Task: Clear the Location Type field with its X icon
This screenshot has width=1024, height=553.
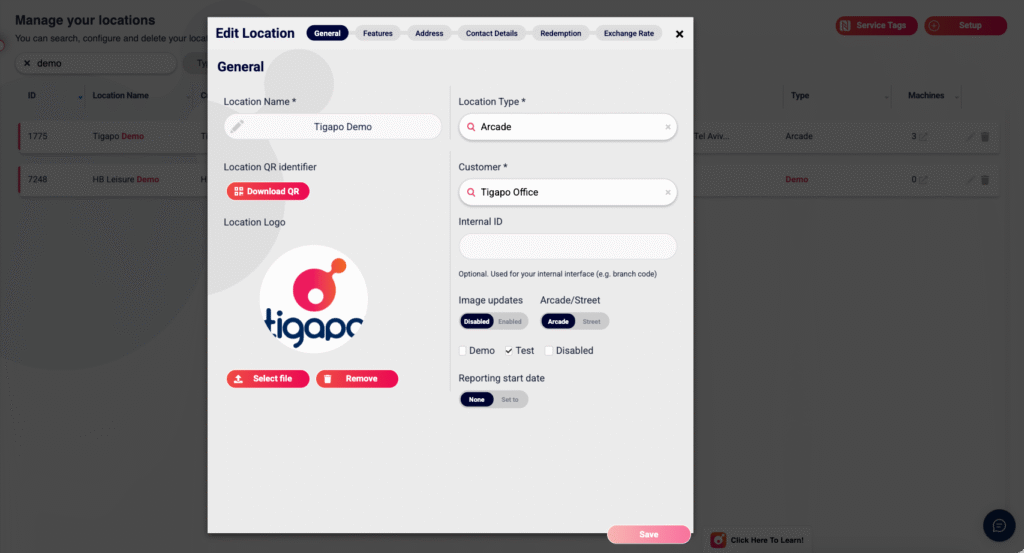Action: click(x=668, y=128)
